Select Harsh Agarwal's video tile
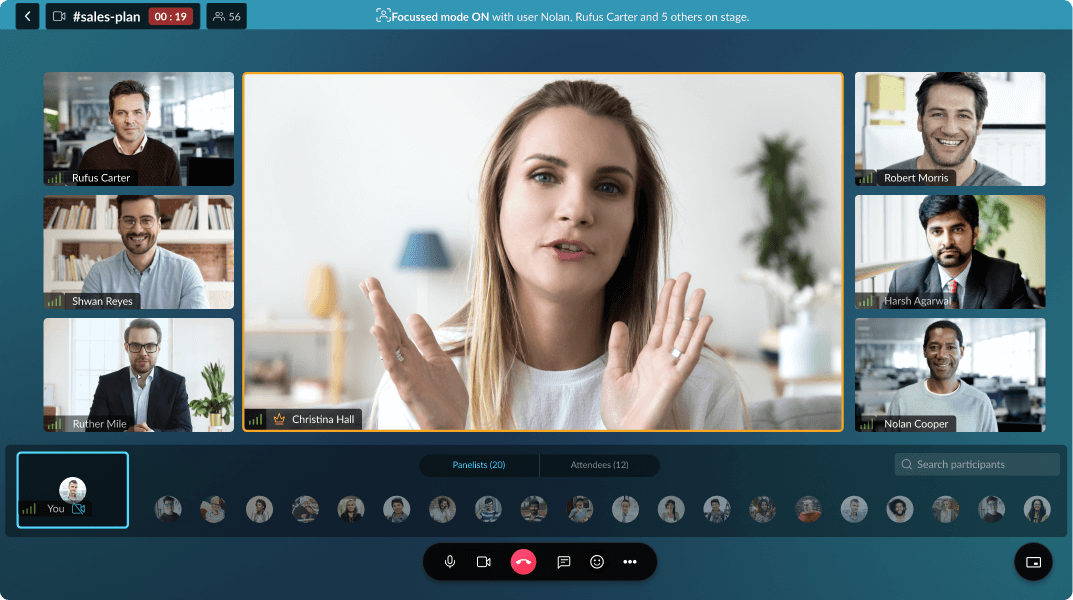Image resolution: width=1073 pixels, height=600 pixels. [x=950, y=252]
